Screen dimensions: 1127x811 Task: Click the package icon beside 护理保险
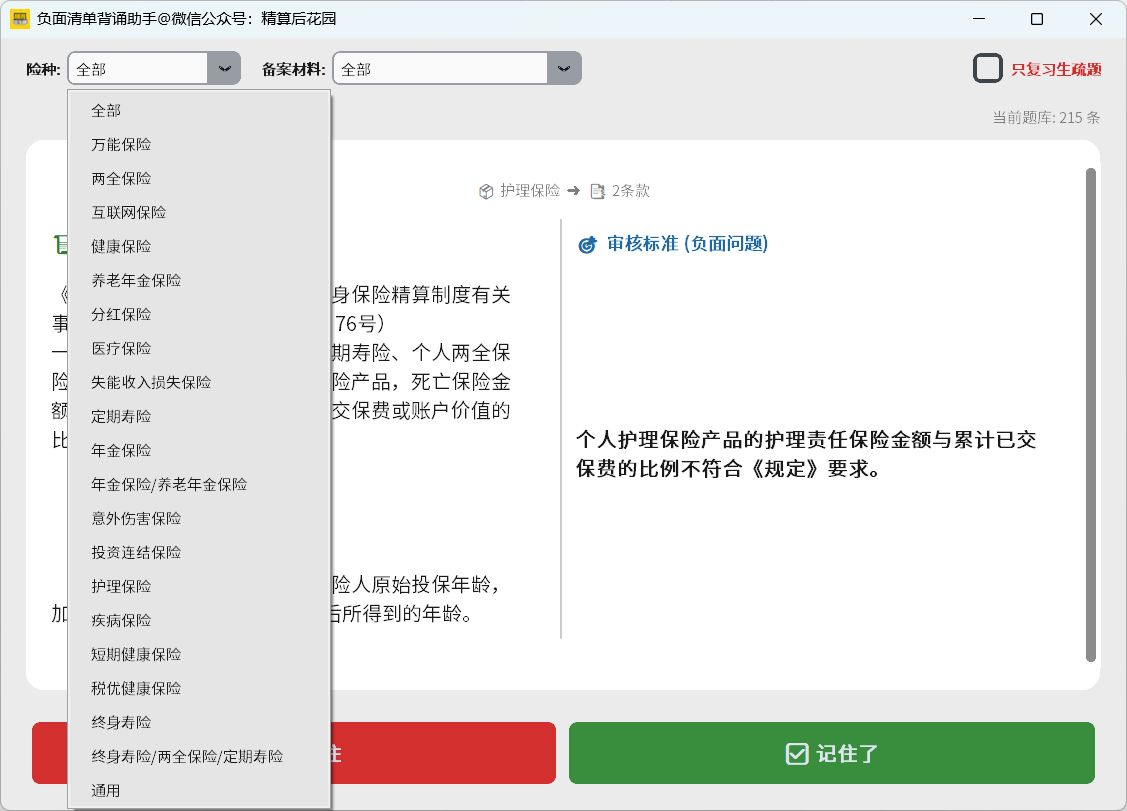point(486,191)
